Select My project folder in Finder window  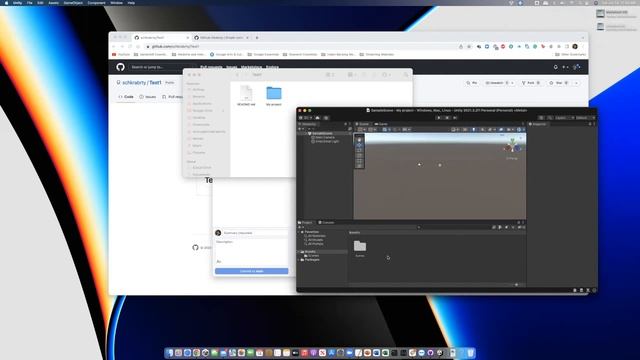(273, 96)
